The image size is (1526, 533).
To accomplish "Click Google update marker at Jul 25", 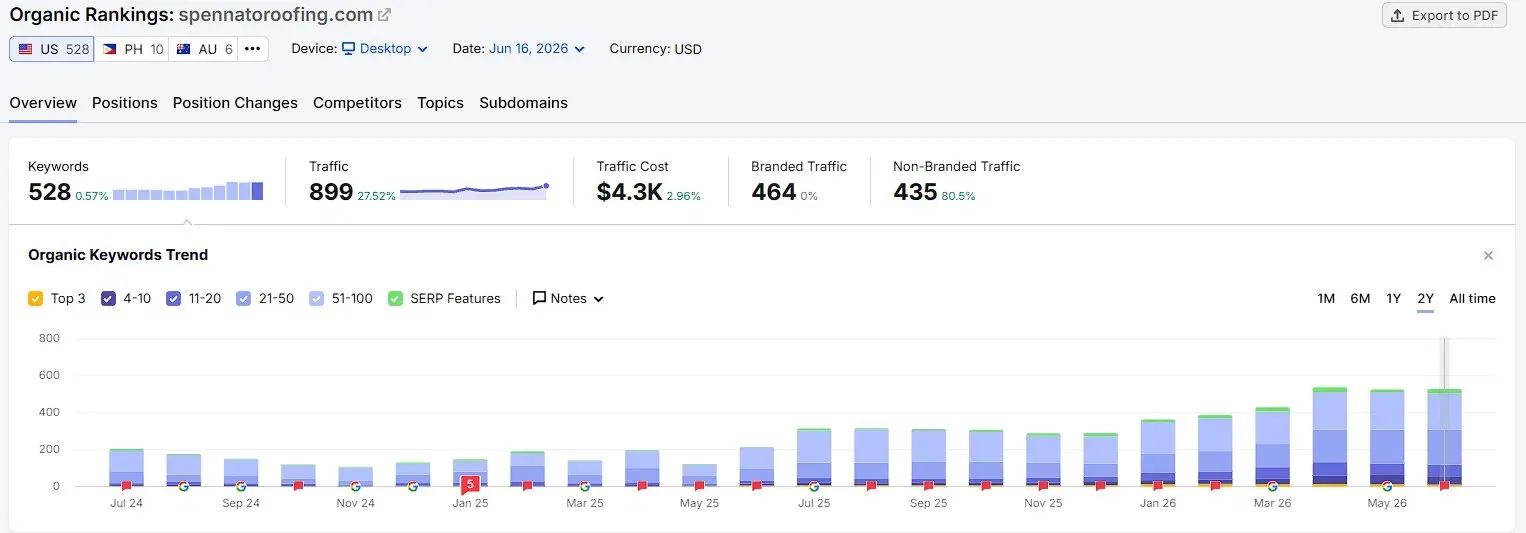I will tap(814, 486).
